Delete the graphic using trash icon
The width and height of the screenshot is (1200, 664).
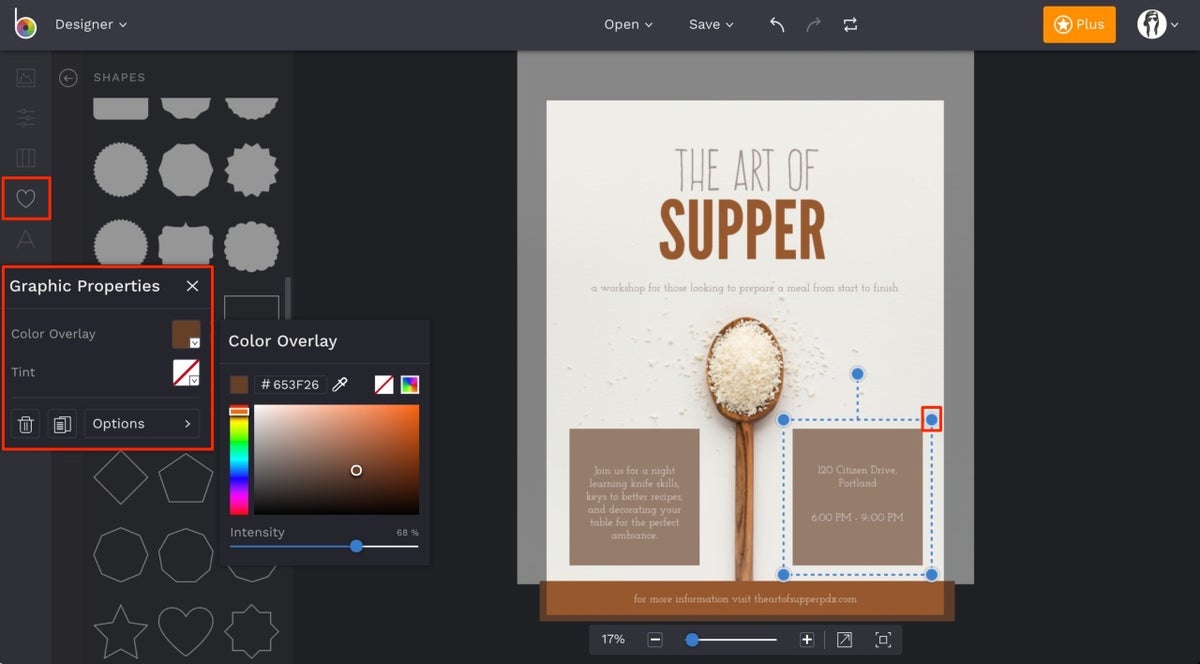pyautogui.click(x=25, y=423)
